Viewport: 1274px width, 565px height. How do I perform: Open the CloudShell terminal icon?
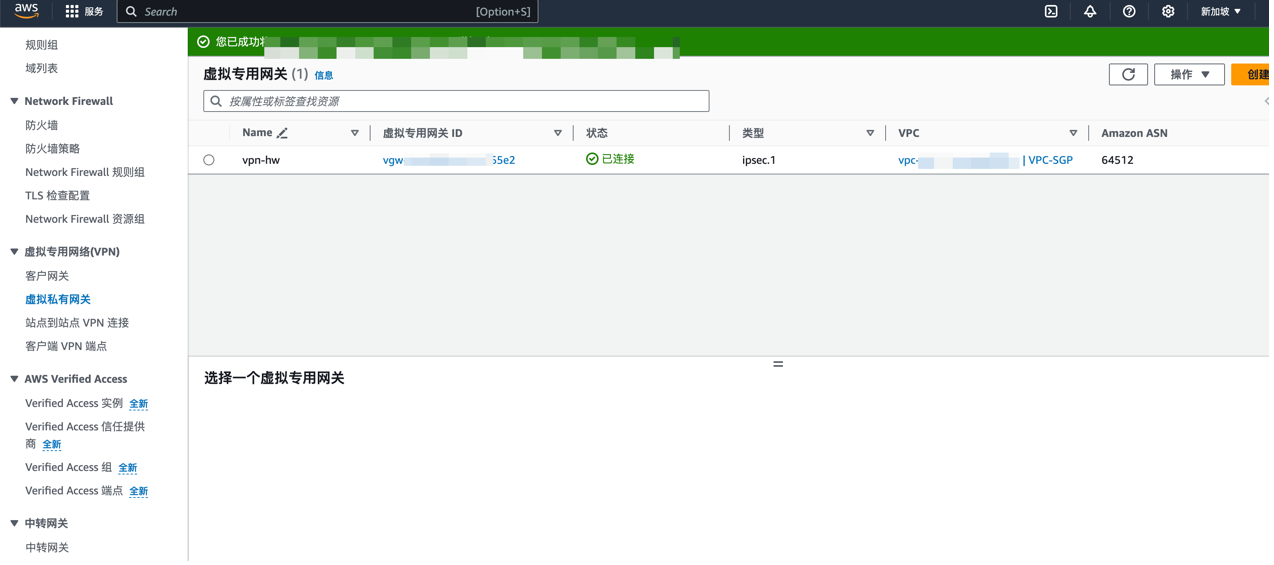(x=1051, y=12)
